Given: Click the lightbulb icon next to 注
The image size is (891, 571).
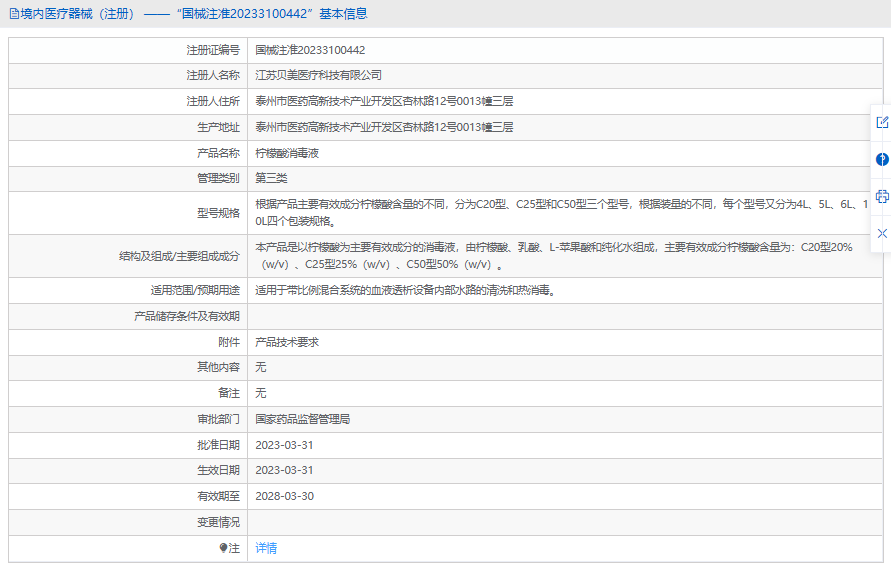Looking at the screenshot, I should coord(223,548).
